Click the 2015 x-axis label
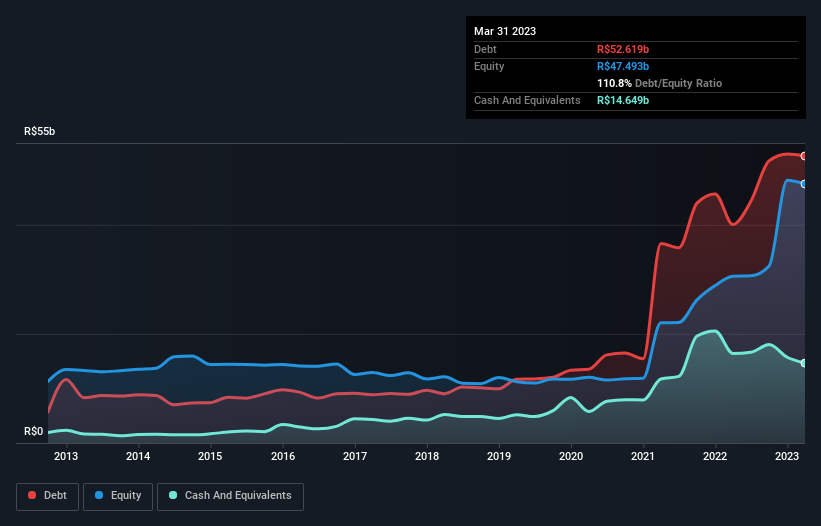821x526 pixels. point(210,456)
